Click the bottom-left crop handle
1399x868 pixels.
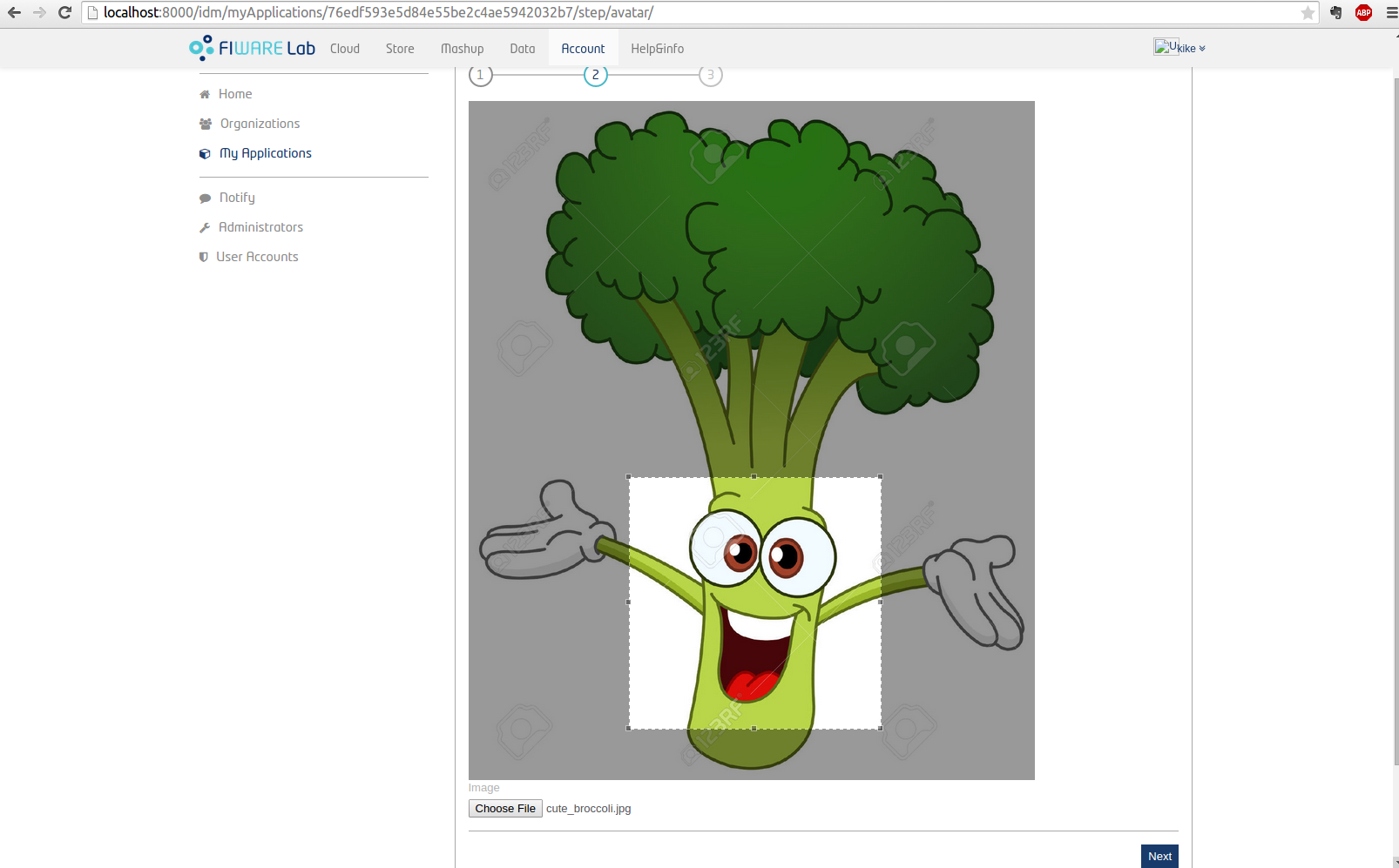click(x=629, y=729)
